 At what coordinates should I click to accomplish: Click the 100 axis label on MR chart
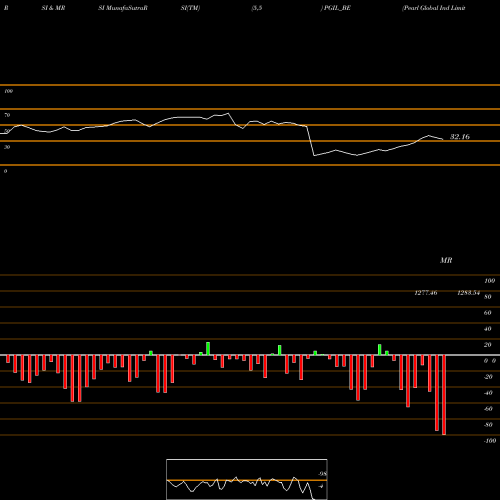click(x=489, y=281)
